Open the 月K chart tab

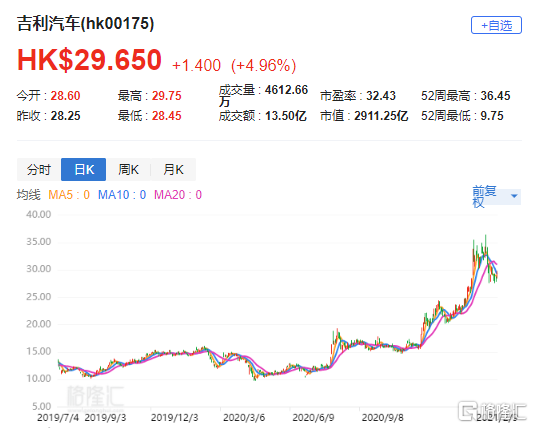click(x=173, y=169)
